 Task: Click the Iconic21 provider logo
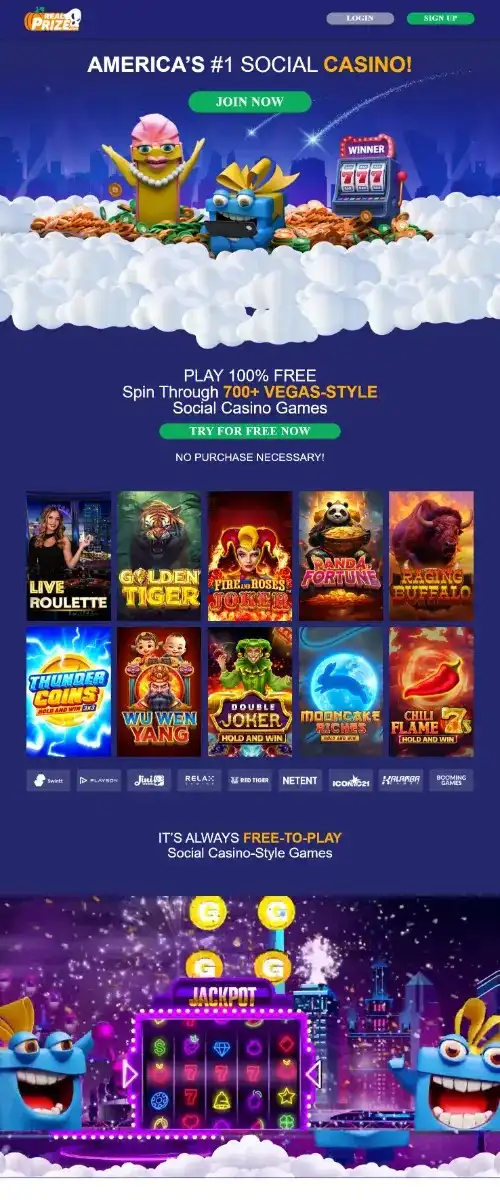[350, 780]
